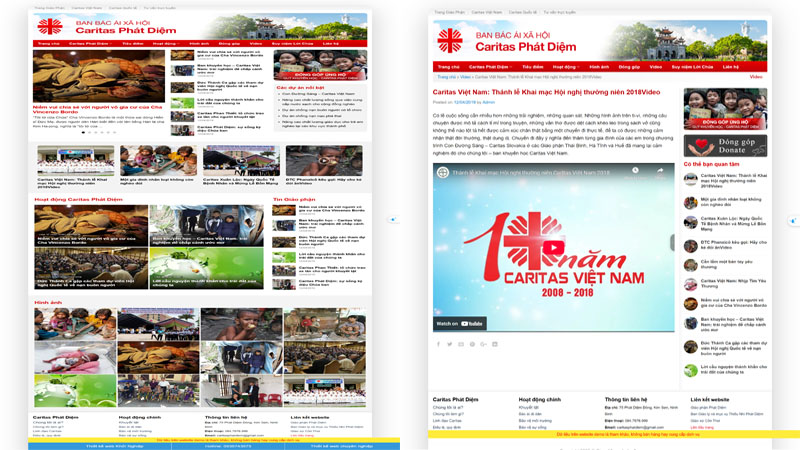The width and height of the screenshot is (800, 450).
Task: Click 'Có thể bạn quan tâm' sidebar heading
Action: (711, 164)
